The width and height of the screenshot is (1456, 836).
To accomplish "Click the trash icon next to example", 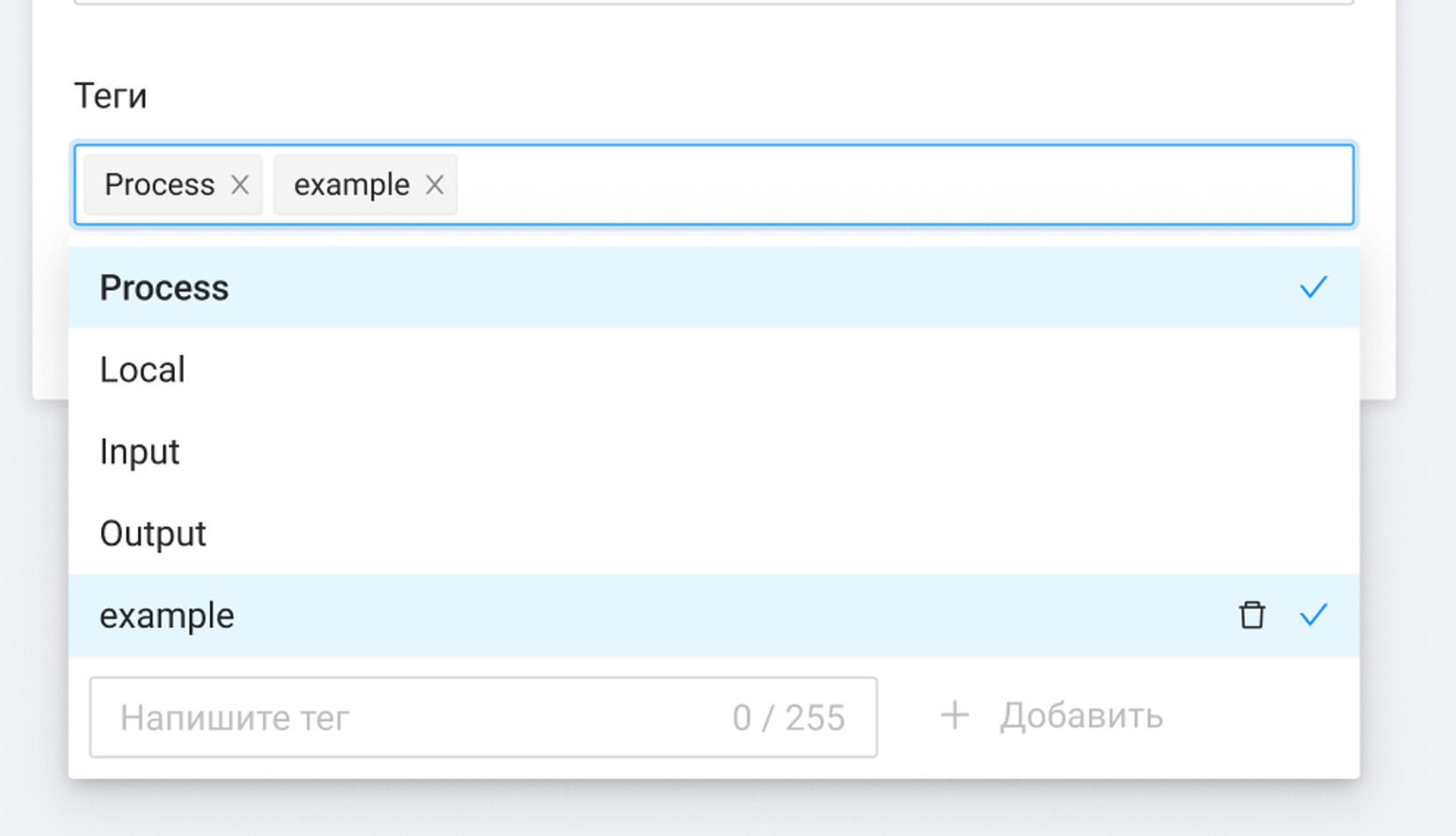I will [x=1251, y=616].
